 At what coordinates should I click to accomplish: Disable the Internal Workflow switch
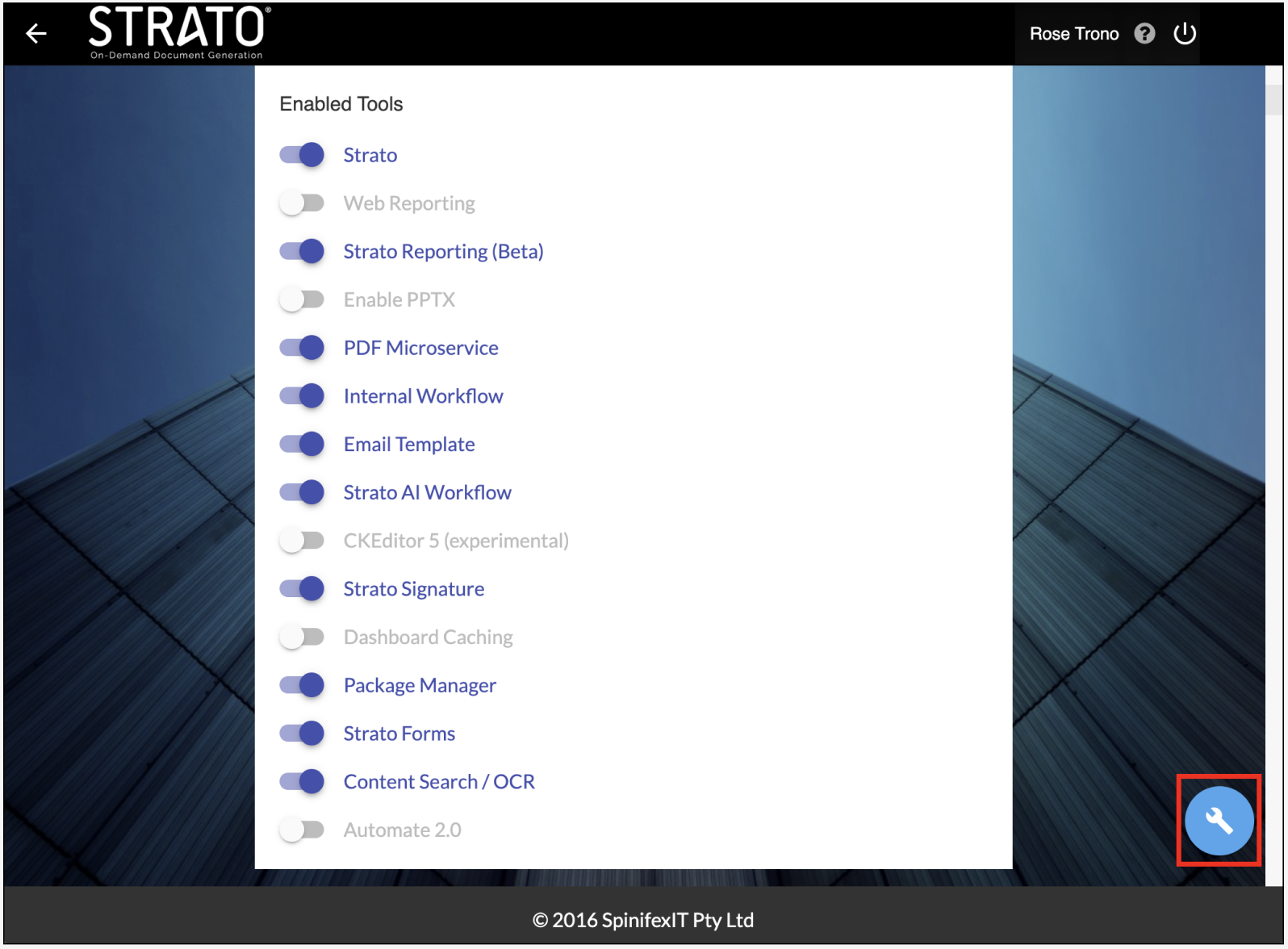point(302,396)
